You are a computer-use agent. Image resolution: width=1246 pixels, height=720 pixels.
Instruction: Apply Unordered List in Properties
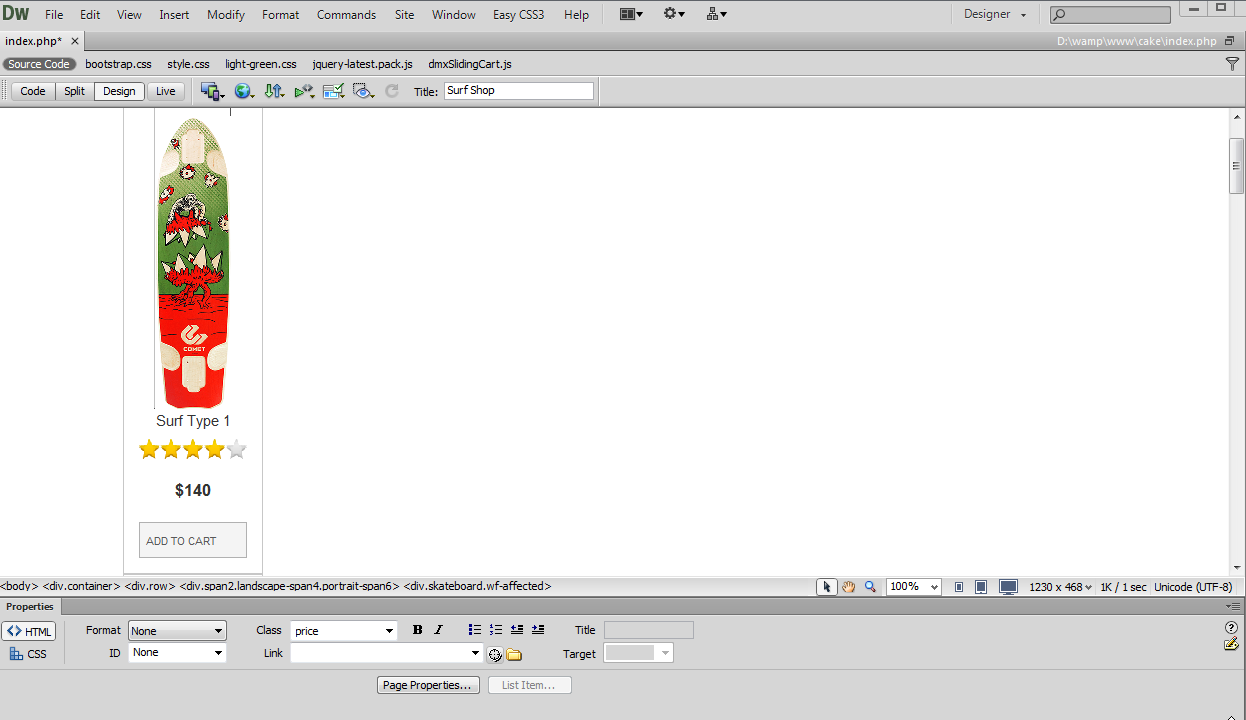(x=475, y=630)
